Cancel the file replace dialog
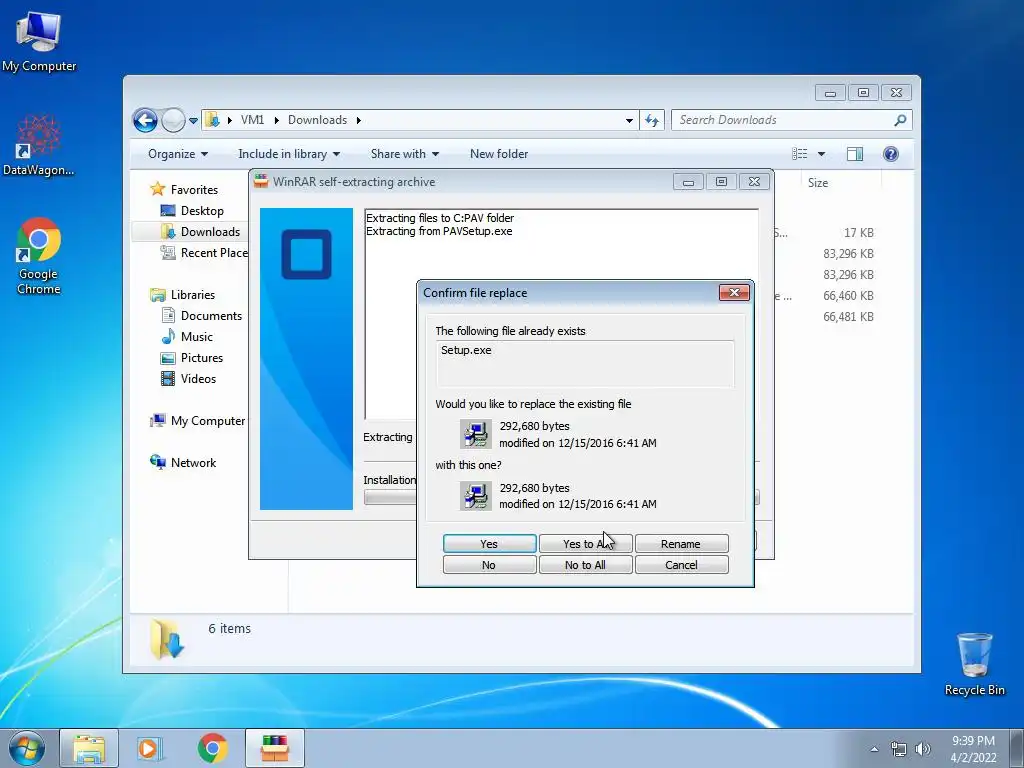Screen dimensions: 1024x768 681,565
